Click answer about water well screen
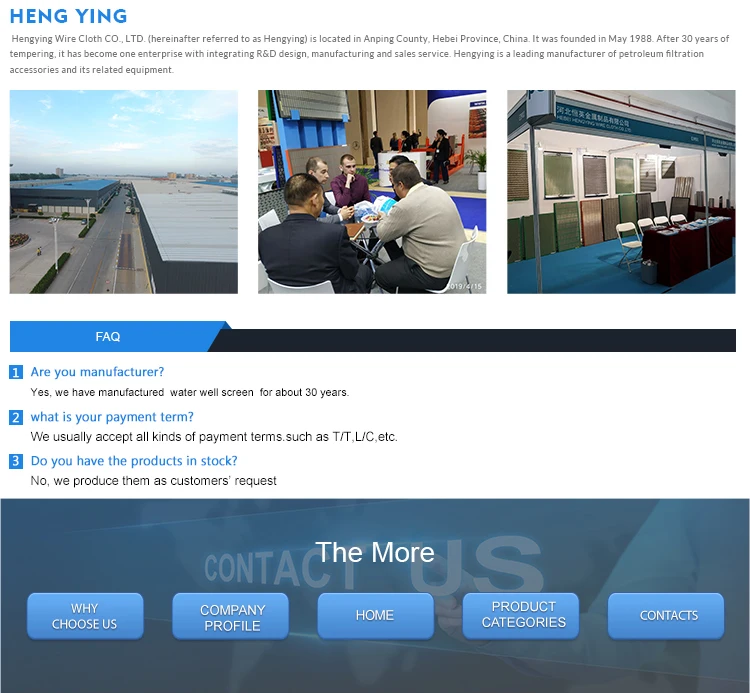The width and height of the screenshot is (750, 693). coord(190,392)
